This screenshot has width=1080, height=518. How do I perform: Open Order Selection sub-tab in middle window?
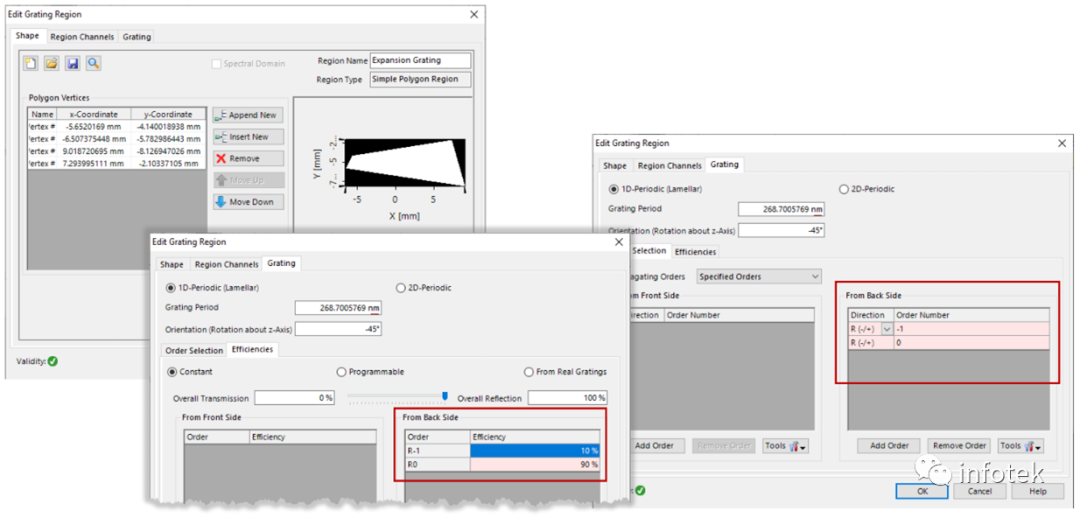tap(193, 351)
